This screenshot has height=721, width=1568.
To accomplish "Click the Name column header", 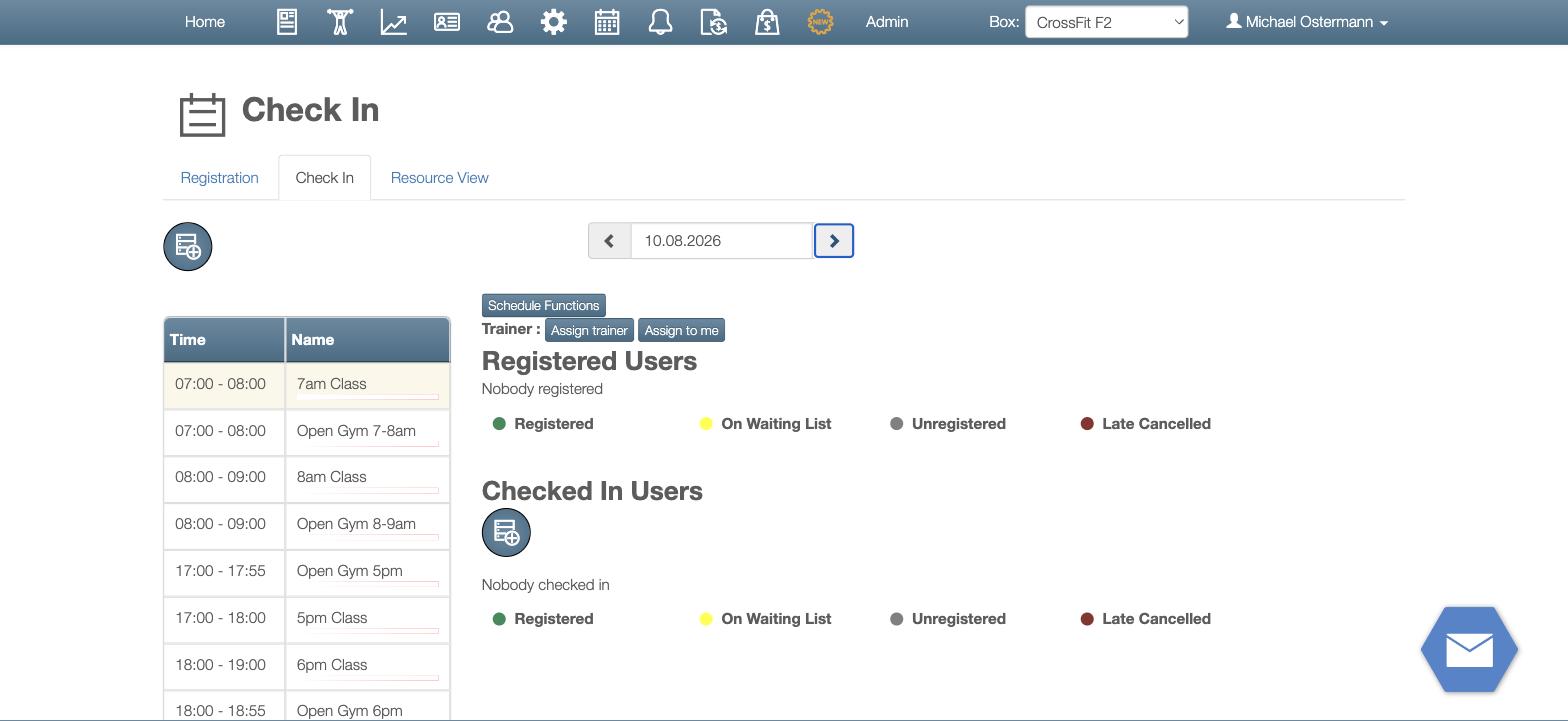I will pos(368,340).
